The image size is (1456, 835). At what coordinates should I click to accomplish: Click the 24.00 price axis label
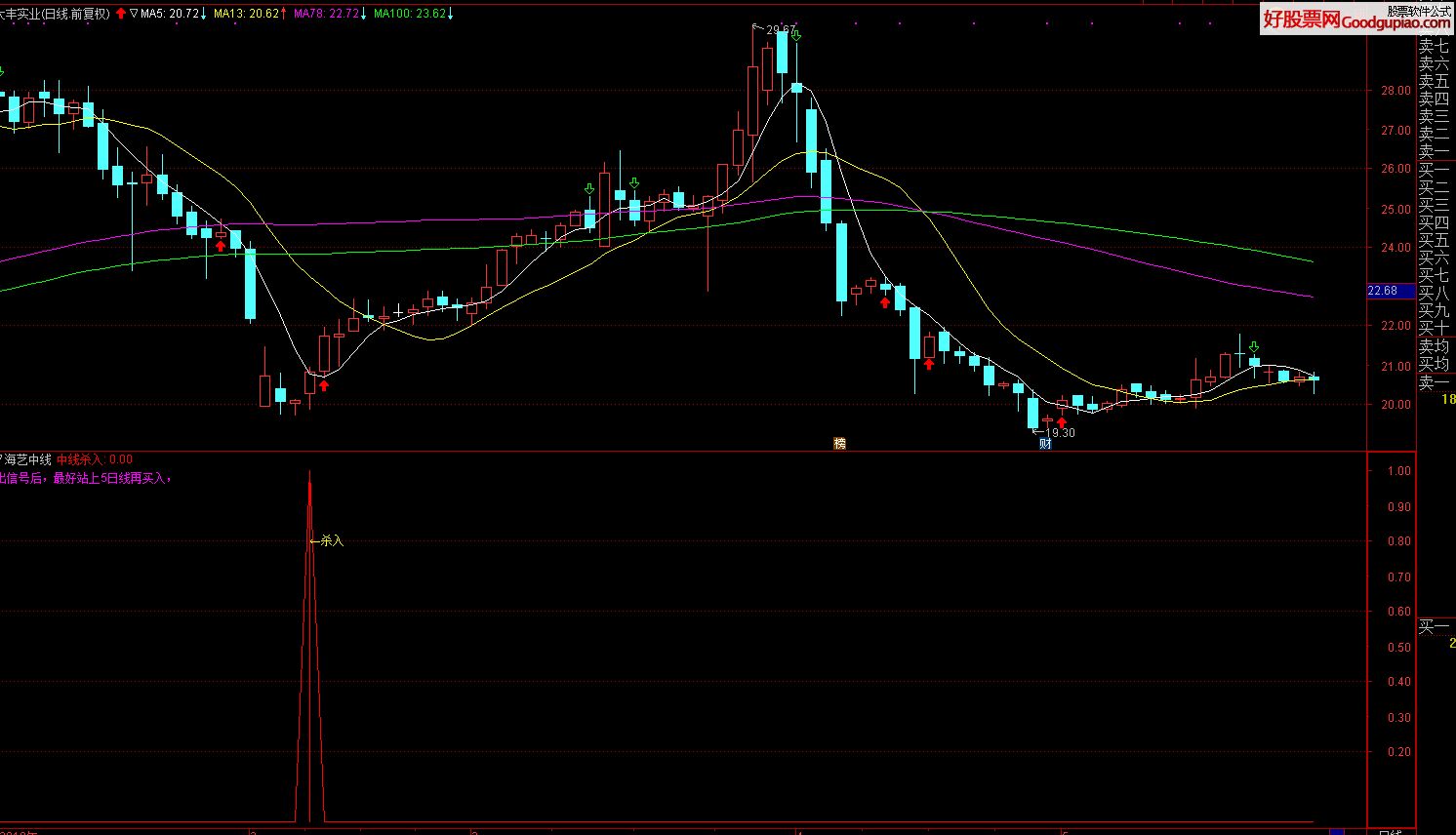click(x=1395, y=248)
